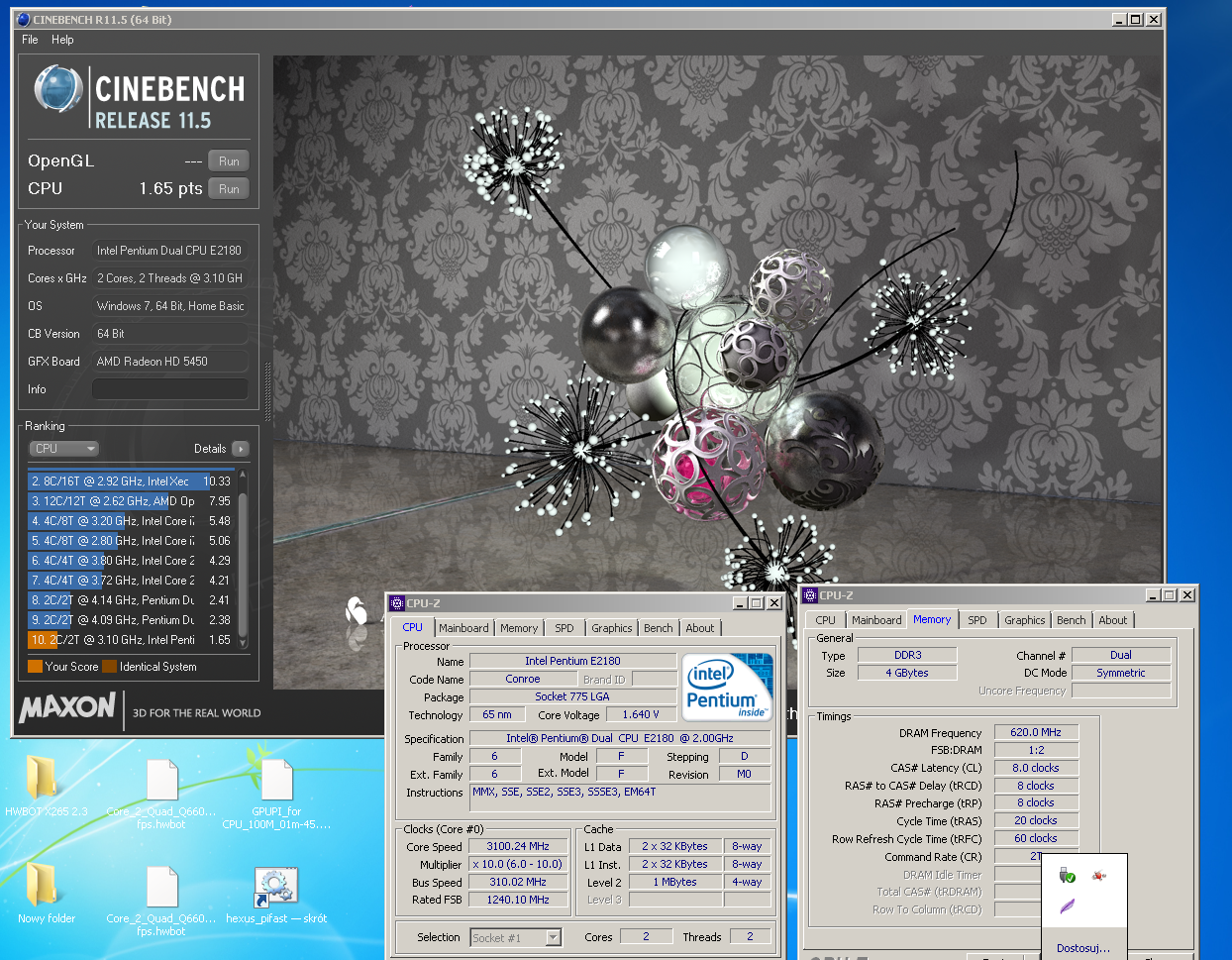Click the red molecule tray icon
Image resolution: width=1232 pixels, height=960 pixels.
click(x=1098, y=875)
